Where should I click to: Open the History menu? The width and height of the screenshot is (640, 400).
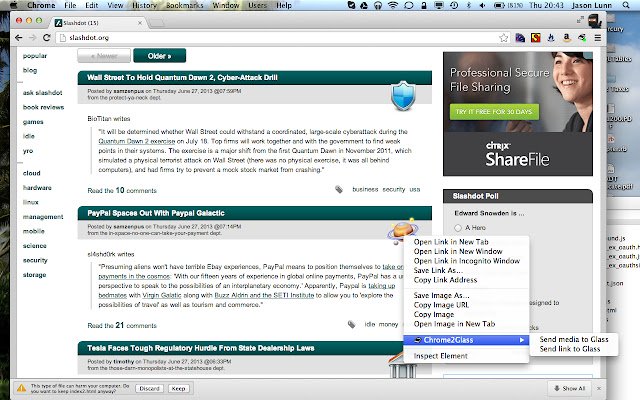[x=144, y=5]
